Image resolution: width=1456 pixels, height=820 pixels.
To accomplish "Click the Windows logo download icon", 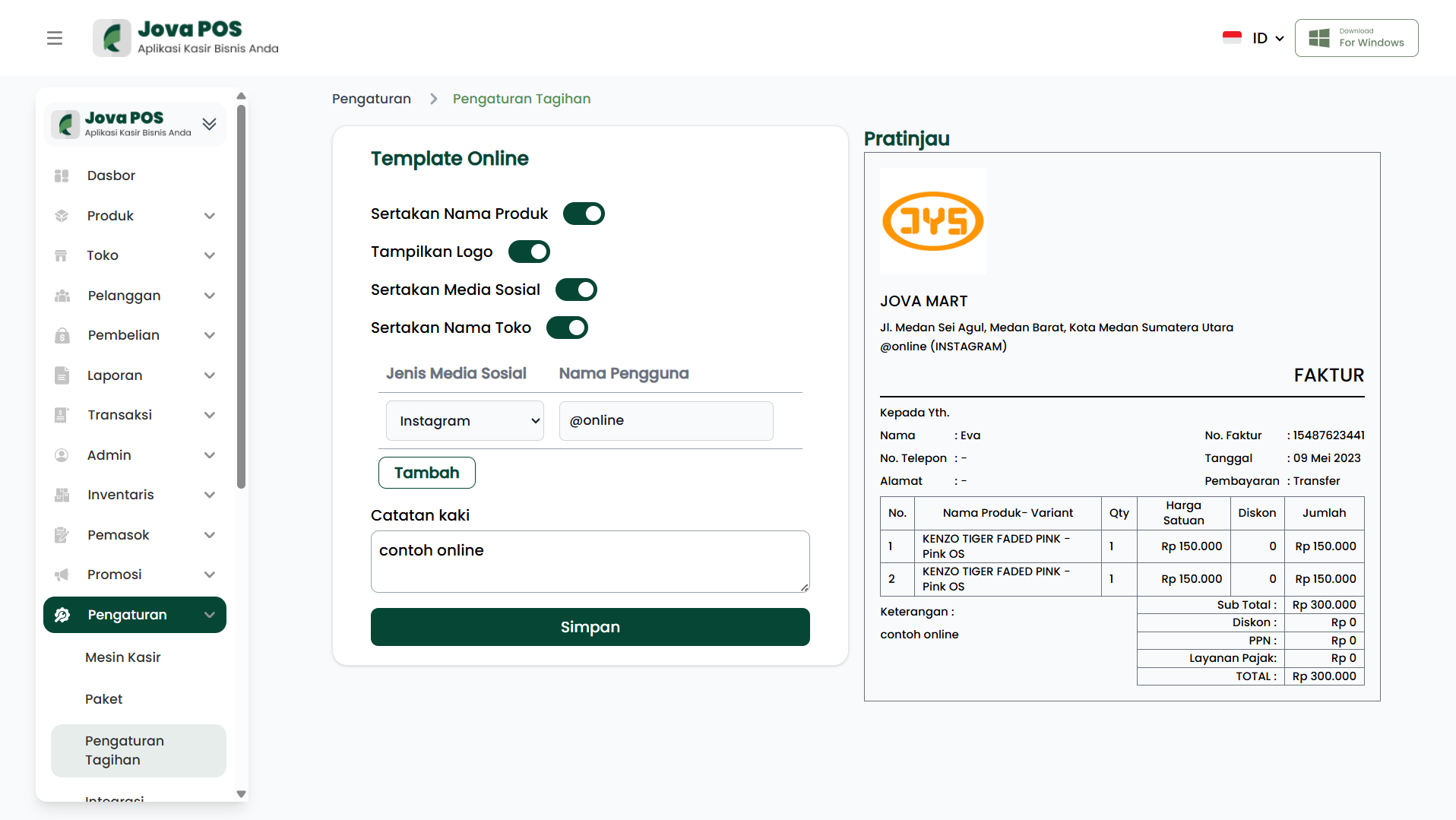I will coord(1319,38).
